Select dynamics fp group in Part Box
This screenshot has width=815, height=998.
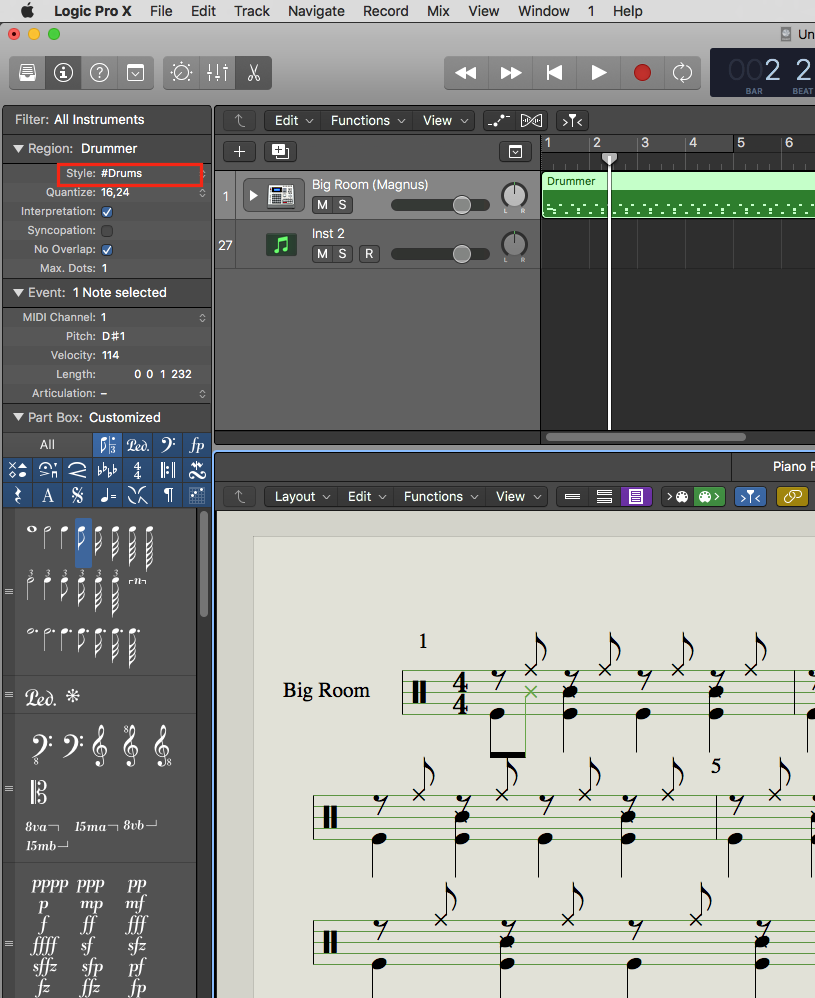197,445
